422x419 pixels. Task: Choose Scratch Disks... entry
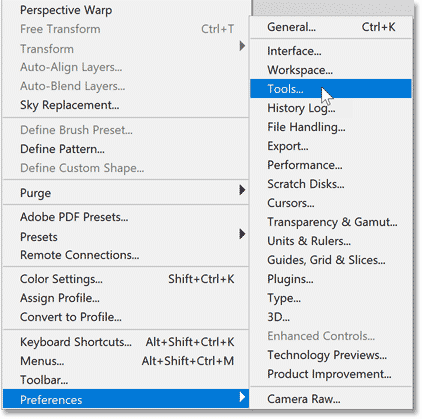331,184
